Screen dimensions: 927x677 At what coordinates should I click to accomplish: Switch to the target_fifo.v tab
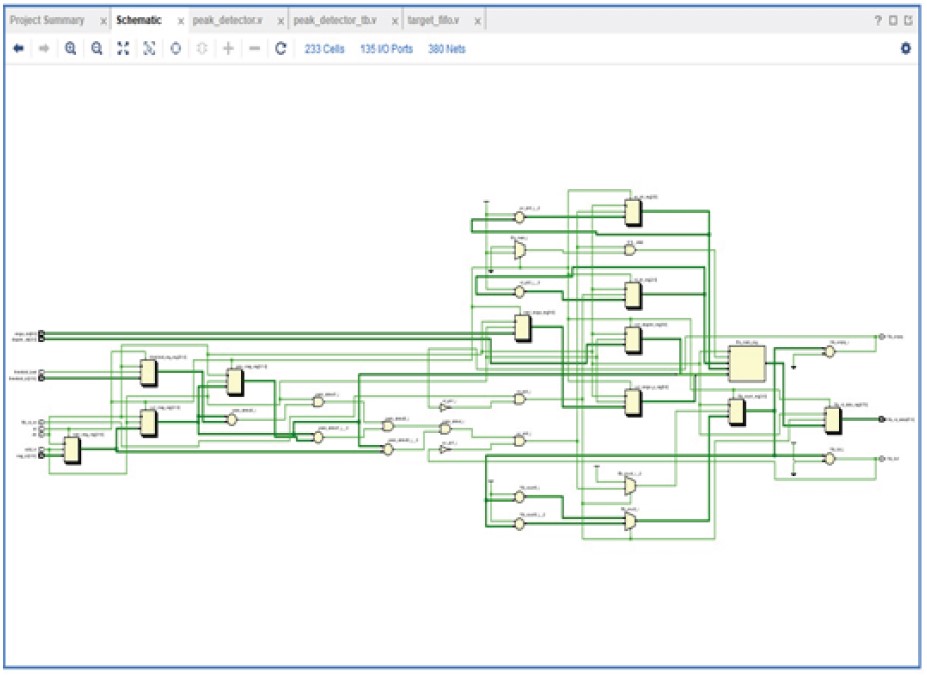pos(436,21)
